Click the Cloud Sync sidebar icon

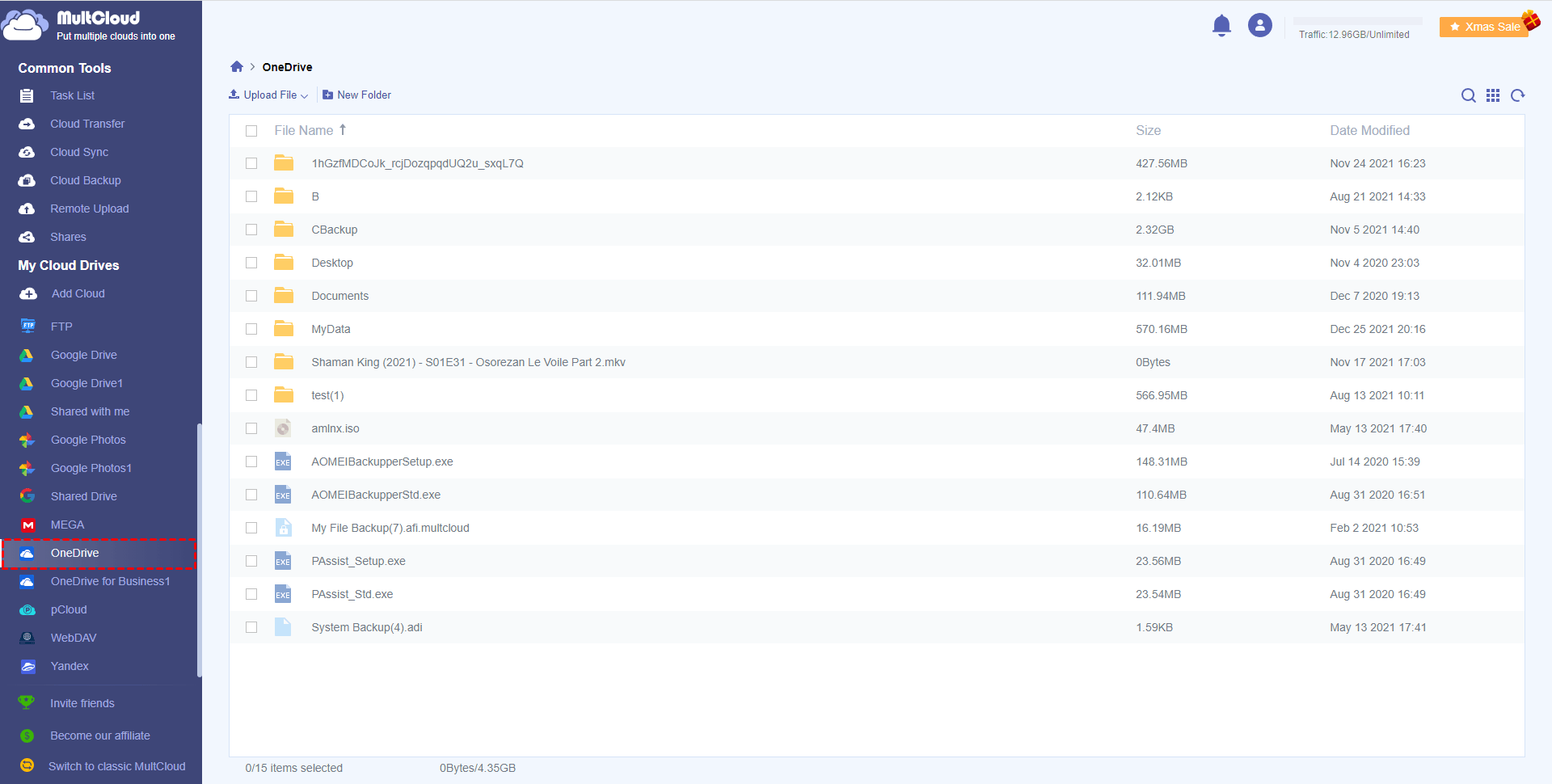coord(27,152)
